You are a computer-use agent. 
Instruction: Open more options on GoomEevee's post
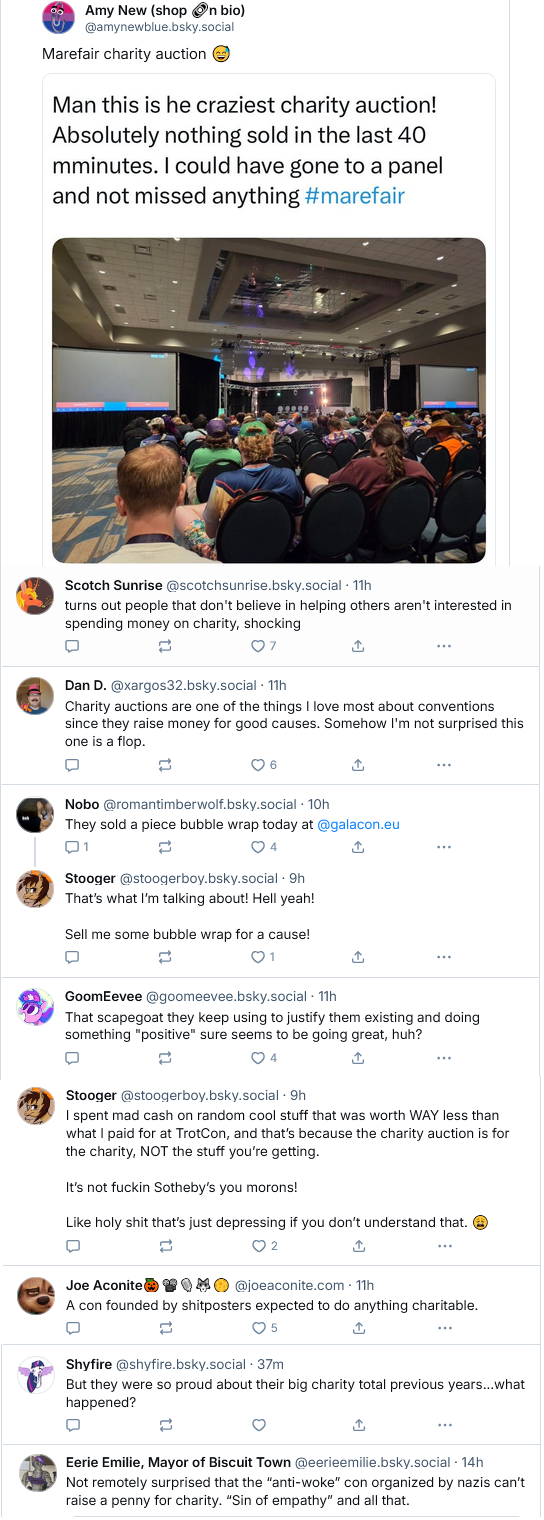click(444, 1058)
